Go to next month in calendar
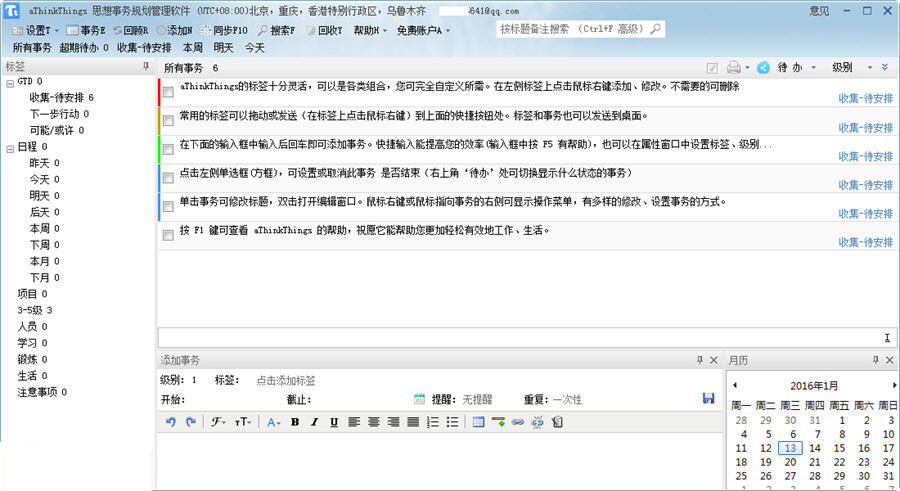This screenshot has height=491, width=900. point(894,385)
